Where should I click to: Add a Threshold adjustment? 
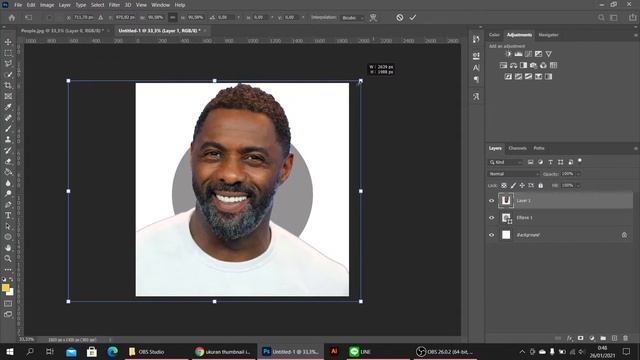(x=529, y=76)
